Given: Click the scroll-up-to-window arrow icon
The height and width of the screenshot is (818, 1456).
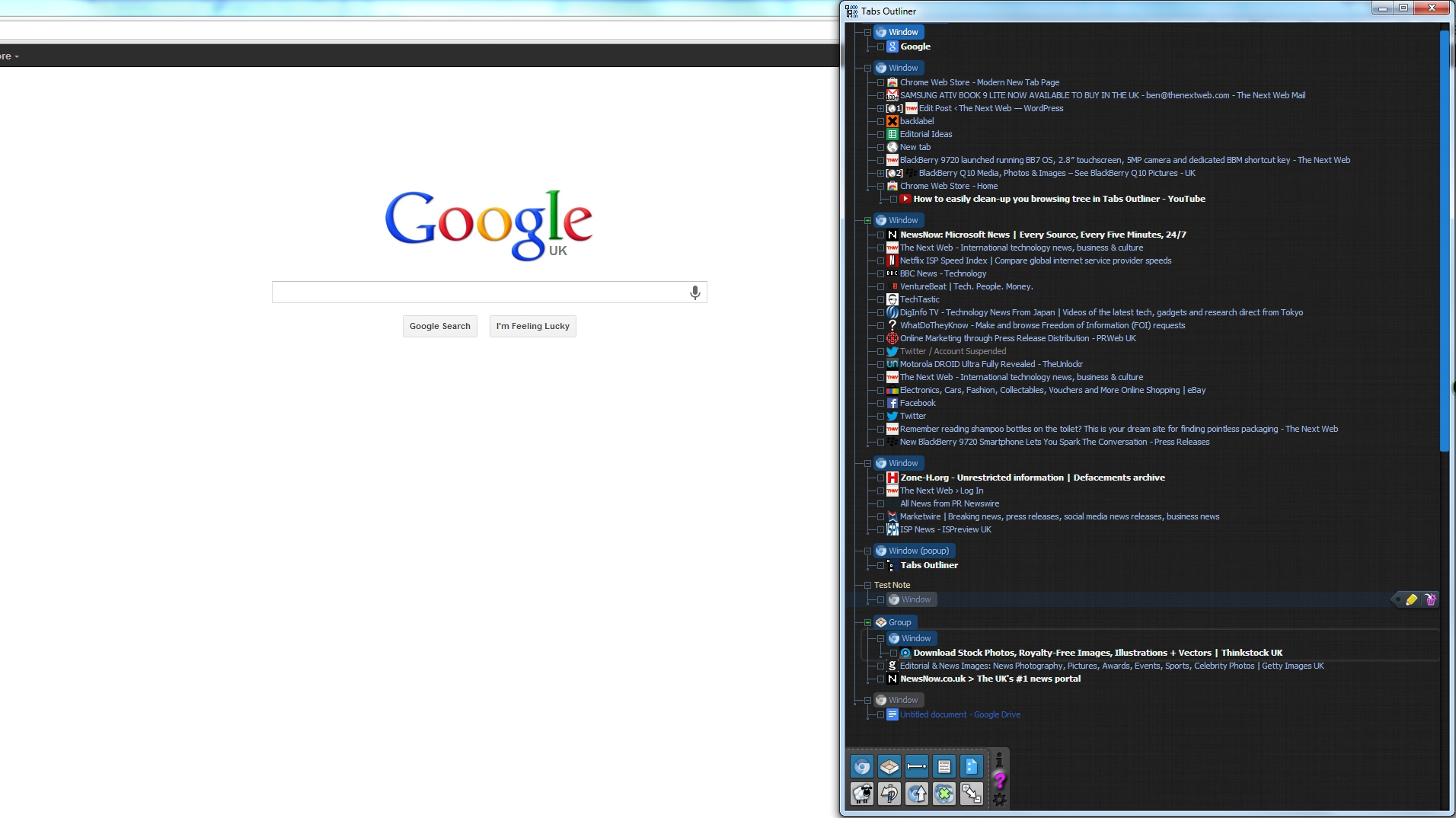Looking at the screenshot, I should pos(917,794).
